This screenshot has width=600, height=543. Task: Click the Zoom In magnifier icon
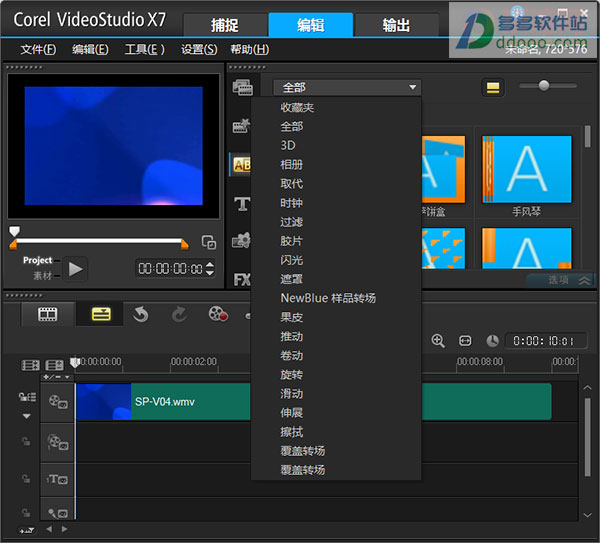point(438,341)
